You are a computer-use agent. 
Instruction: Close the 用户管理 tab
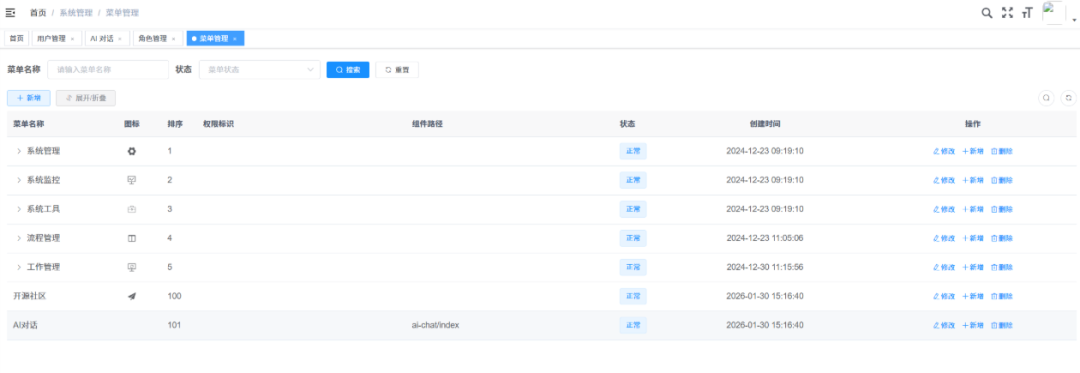pos(72,39)
